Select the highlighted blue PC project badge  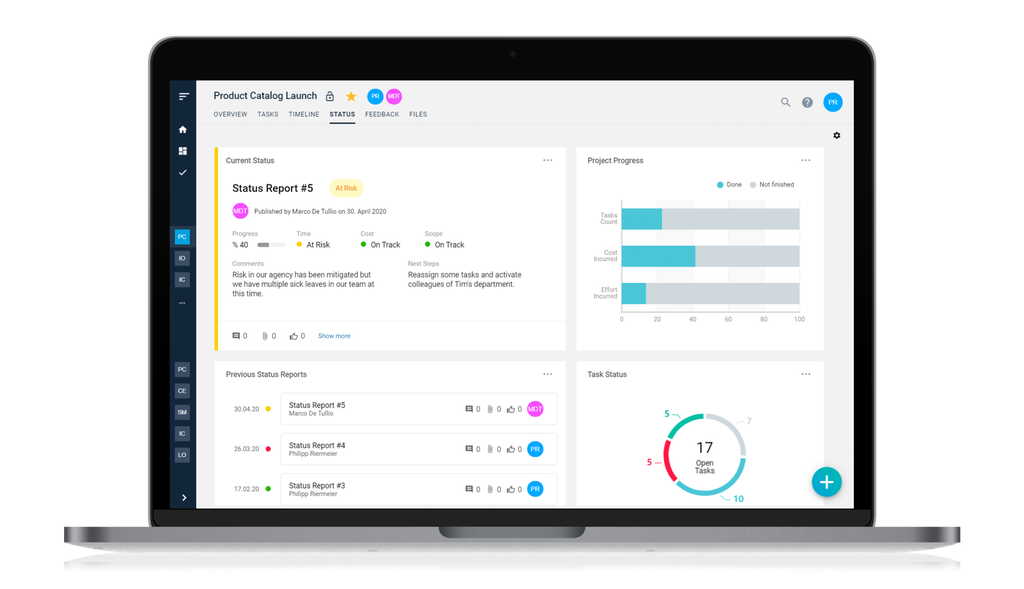tap(182, 236)
